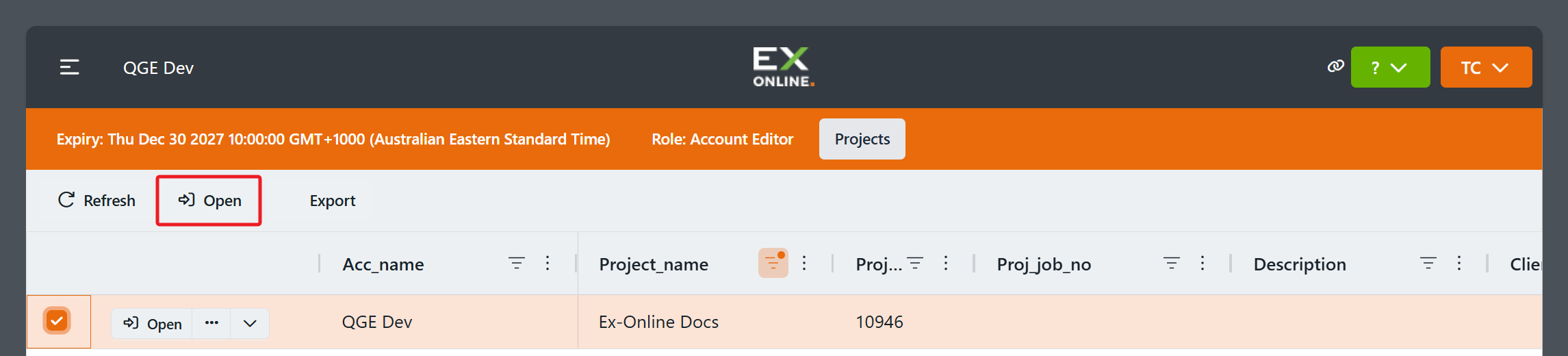Open filter for Acc_name column
The image size is (1568, 356).
pos(517,264)
